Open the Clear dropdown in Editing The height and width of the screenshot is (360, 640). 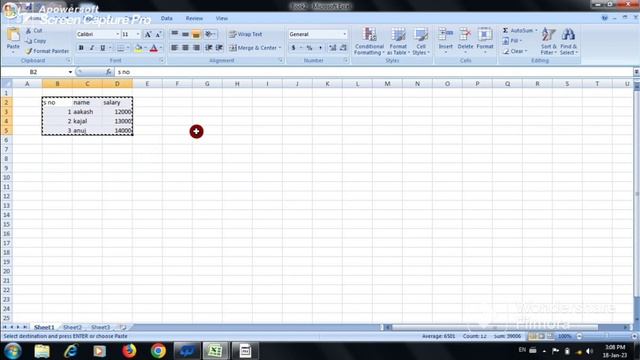point(515,51)
